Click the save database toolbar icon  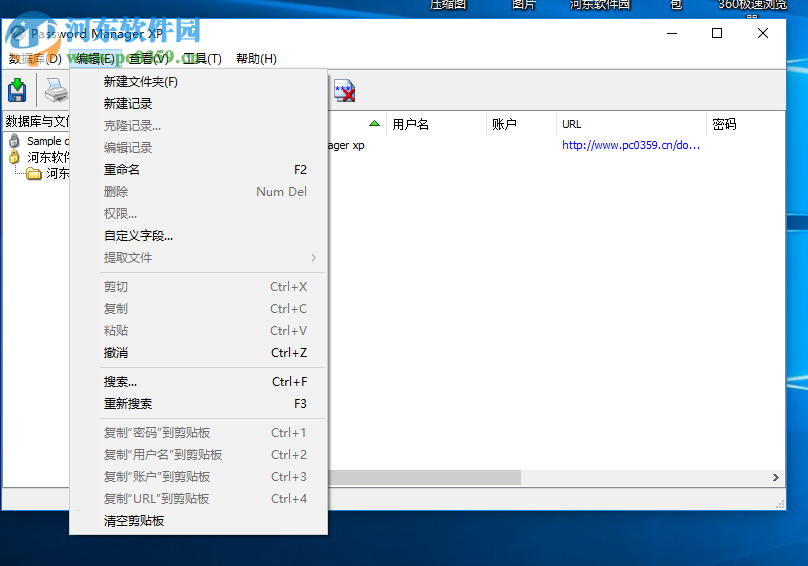(17, 90)
